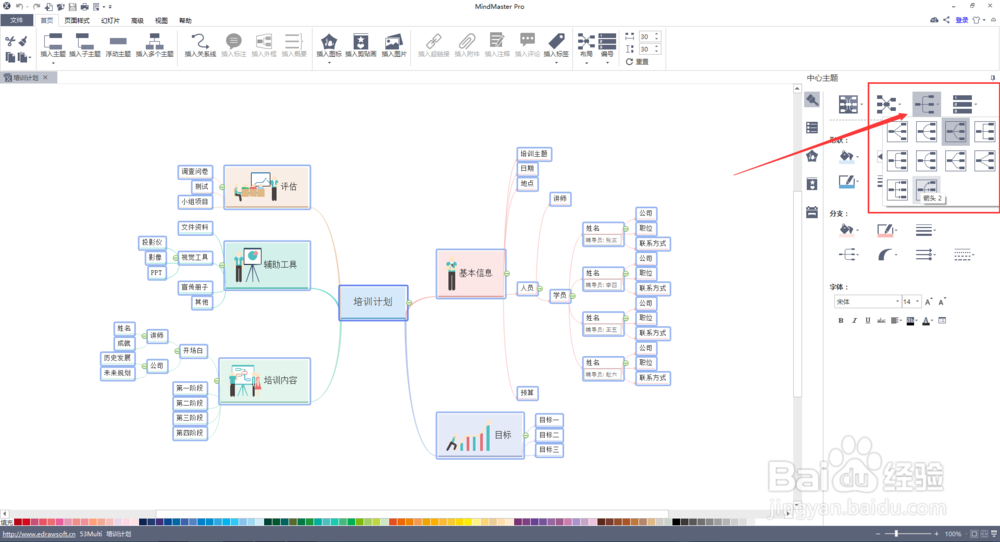Click the Insert Topic (插入主题) button
Viewport: 1000px width, 542px height.
click(x=53, y=46)
